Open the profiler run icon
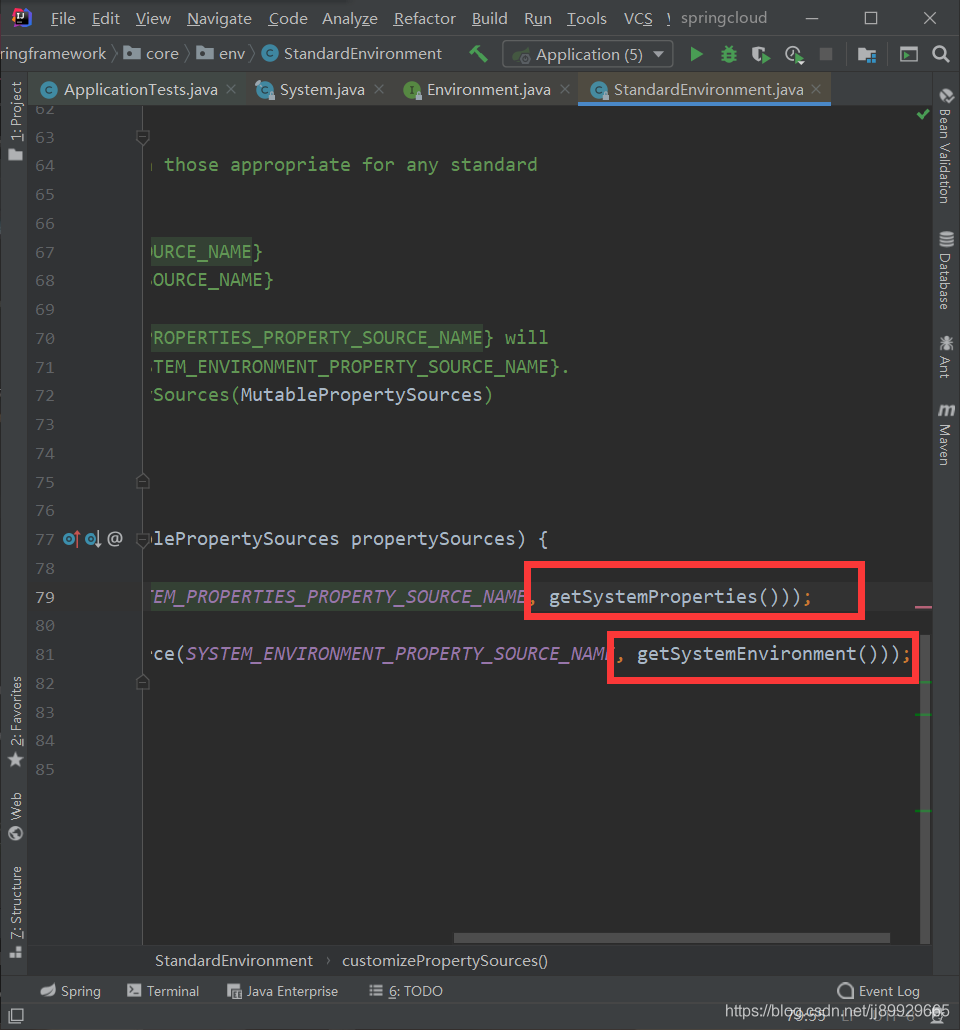960x1030 pixels. point(794,55)
